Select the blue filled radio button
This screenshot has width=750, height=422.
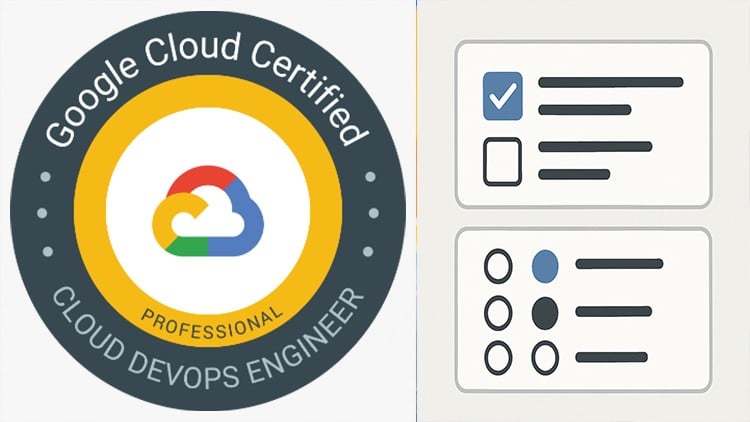(x=545, y=265)
